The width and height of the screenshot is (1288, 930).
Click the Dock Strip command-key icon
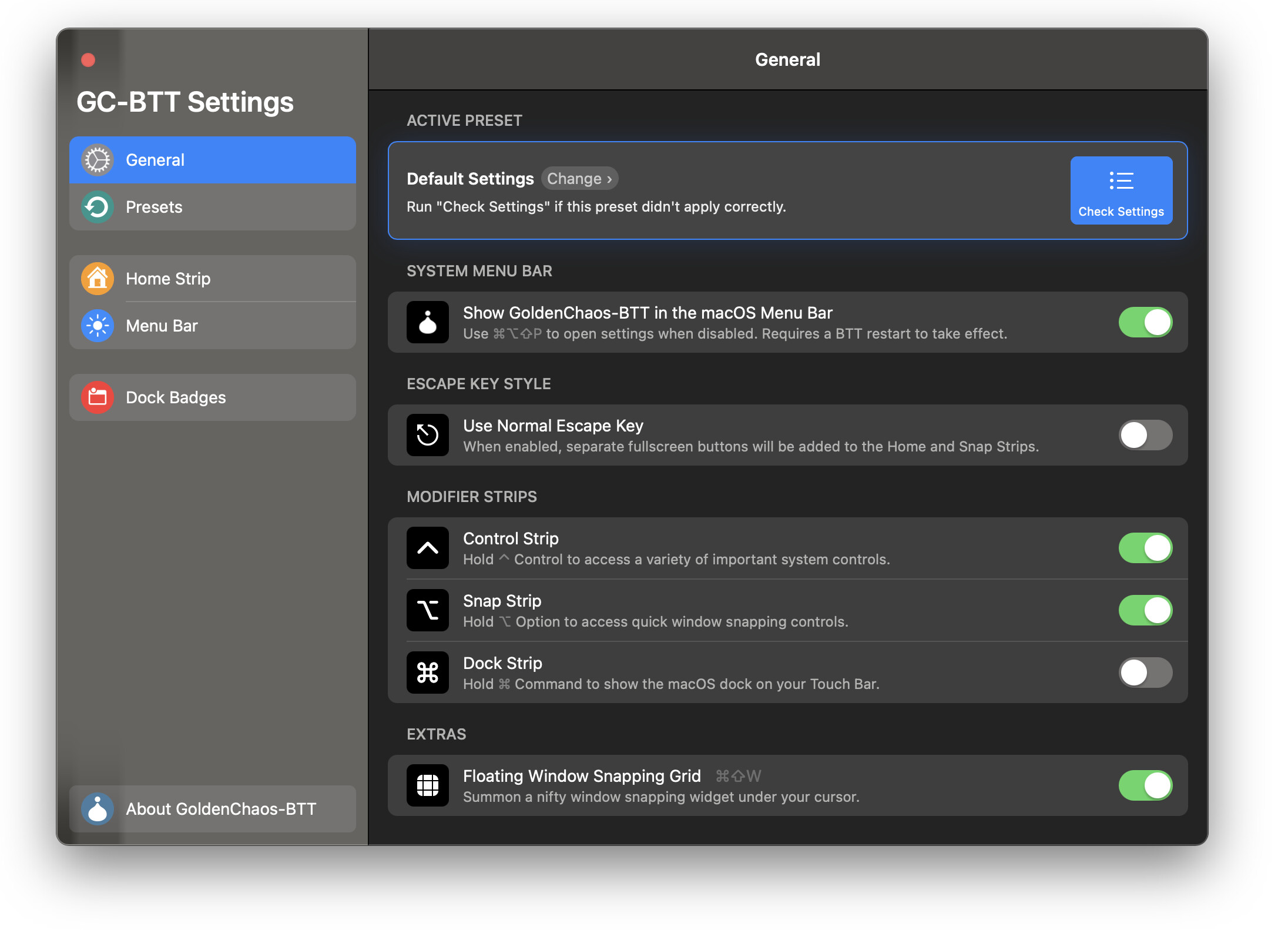click(x=428, y=673)
